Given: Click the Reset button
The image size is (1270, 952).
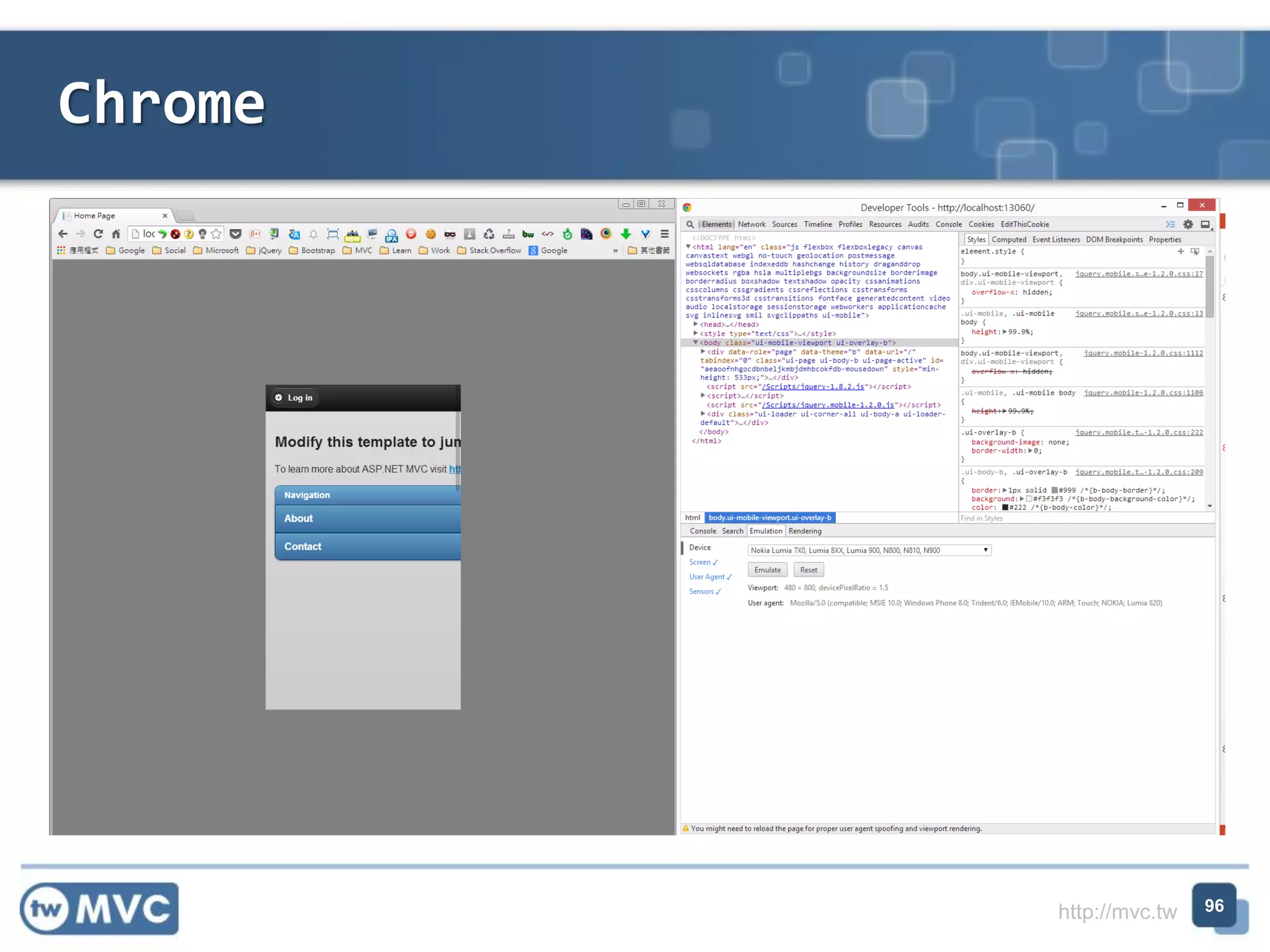Looking at the screenshot, I should tap(809, 570).
